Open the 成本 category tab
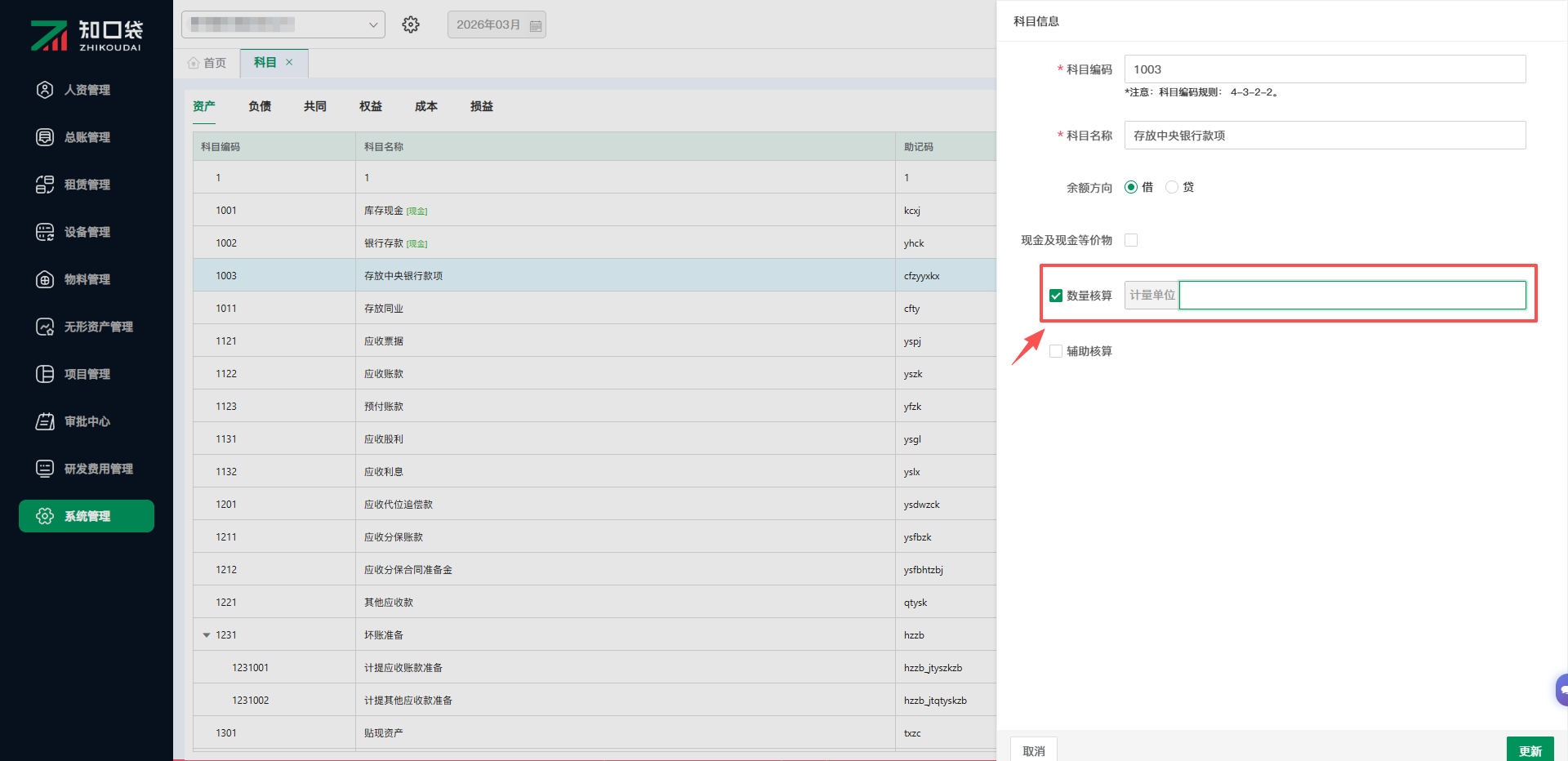The height and width of the screenshot is (761, 1568). tap(426, 106)
